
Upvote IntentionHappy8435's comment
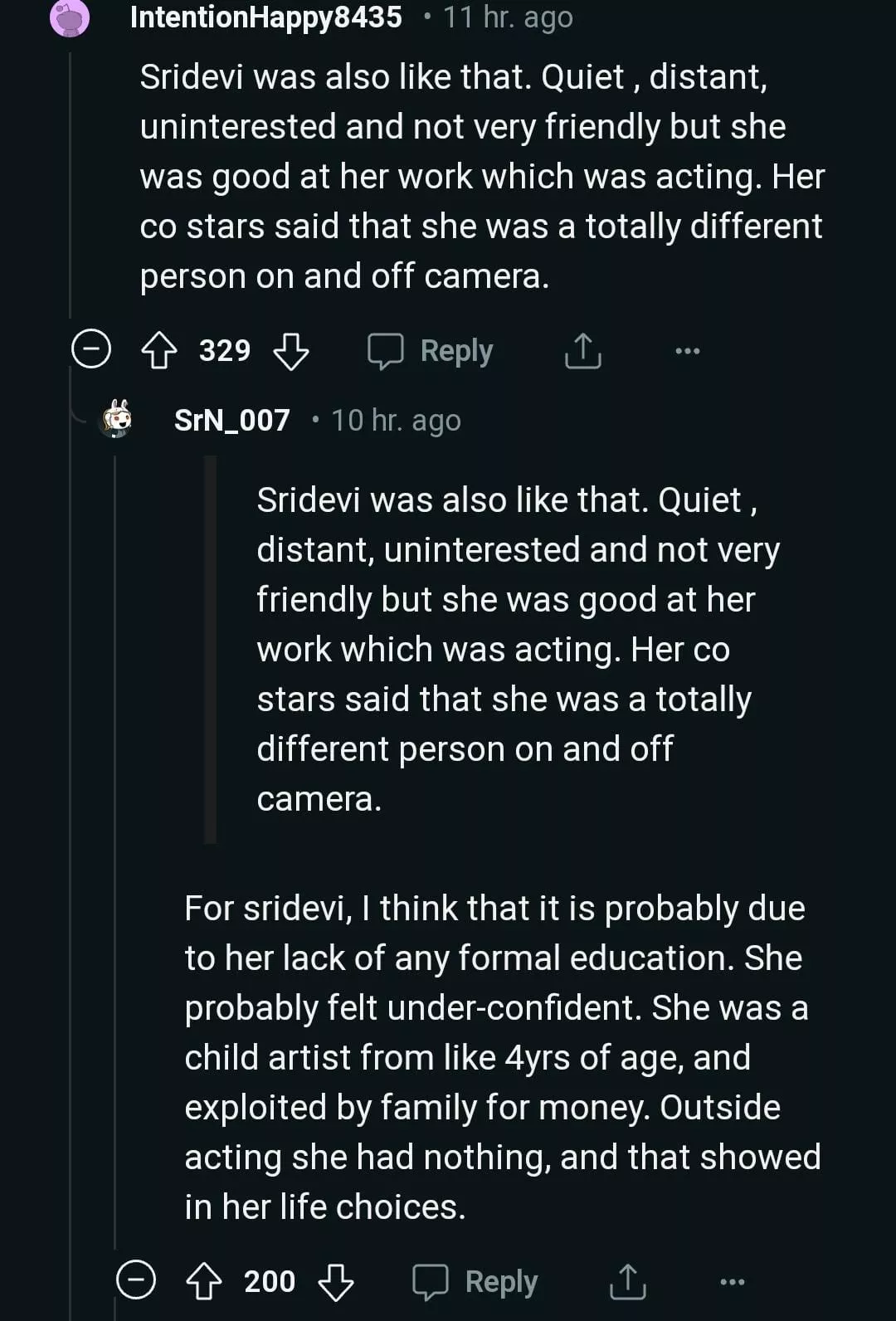click(158, 351)
